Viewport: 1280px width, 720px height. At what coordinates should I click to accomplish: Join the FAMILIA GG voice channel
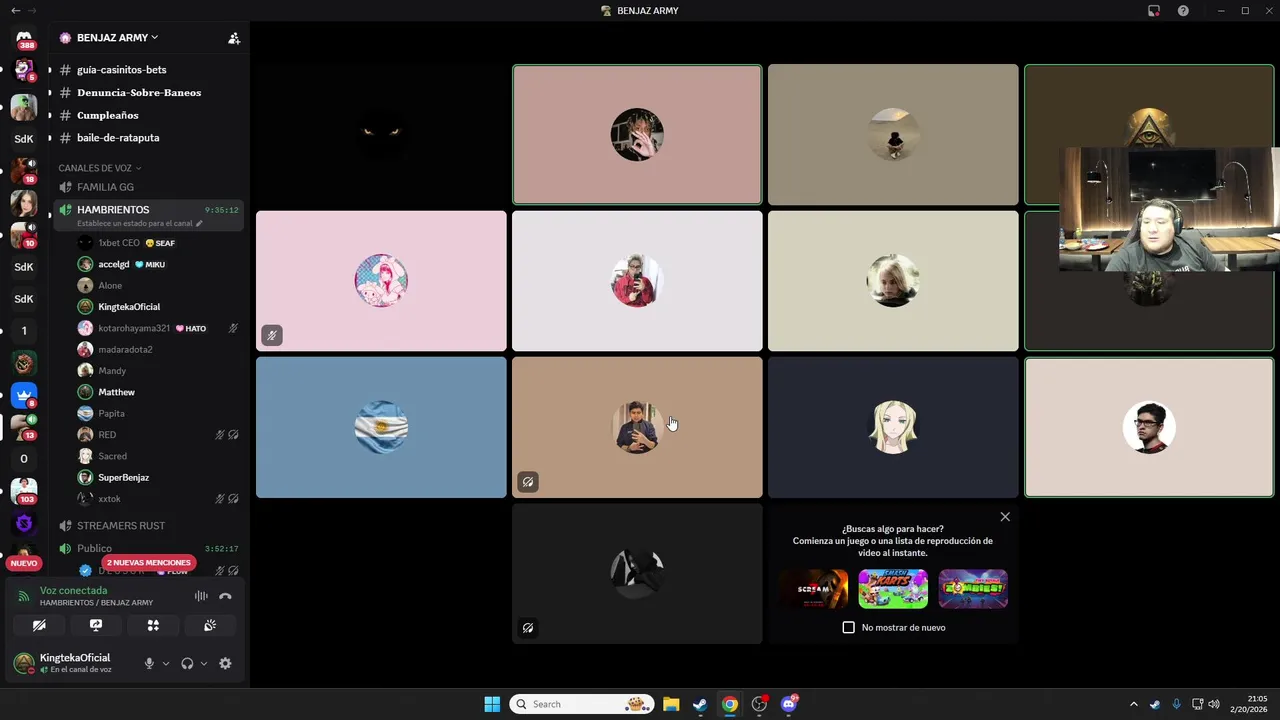pos(147,187)
